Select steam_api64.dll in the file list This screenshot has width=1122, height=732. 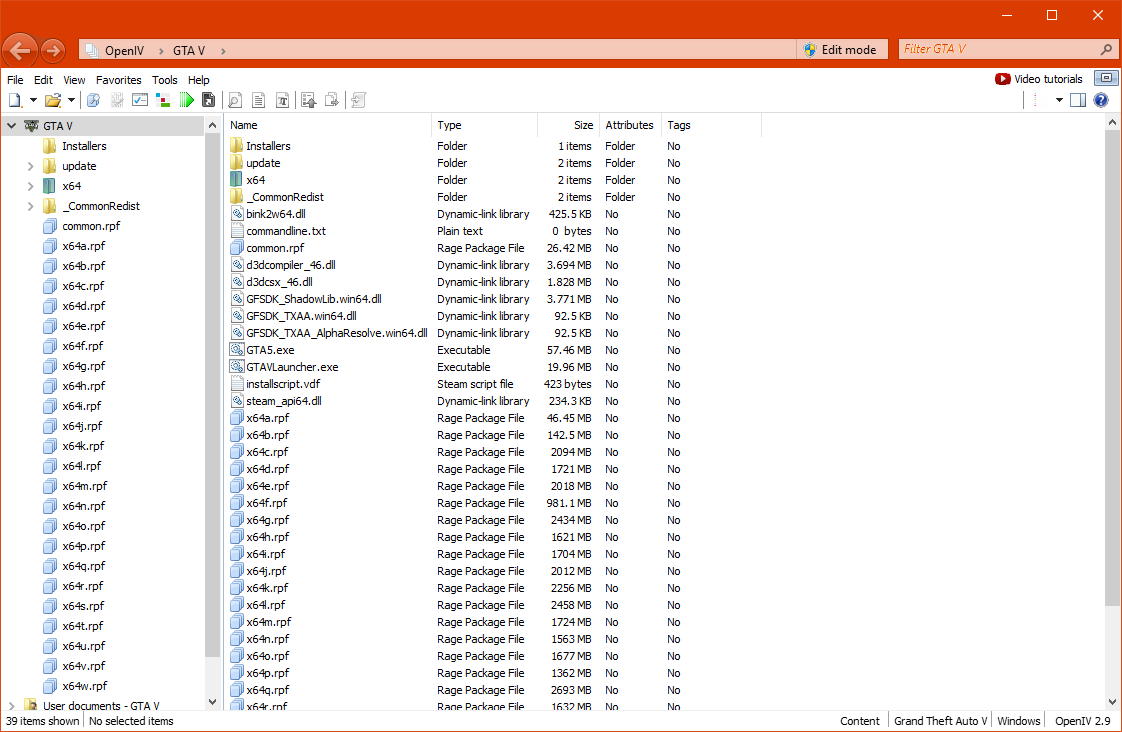[x=283, y=401]
